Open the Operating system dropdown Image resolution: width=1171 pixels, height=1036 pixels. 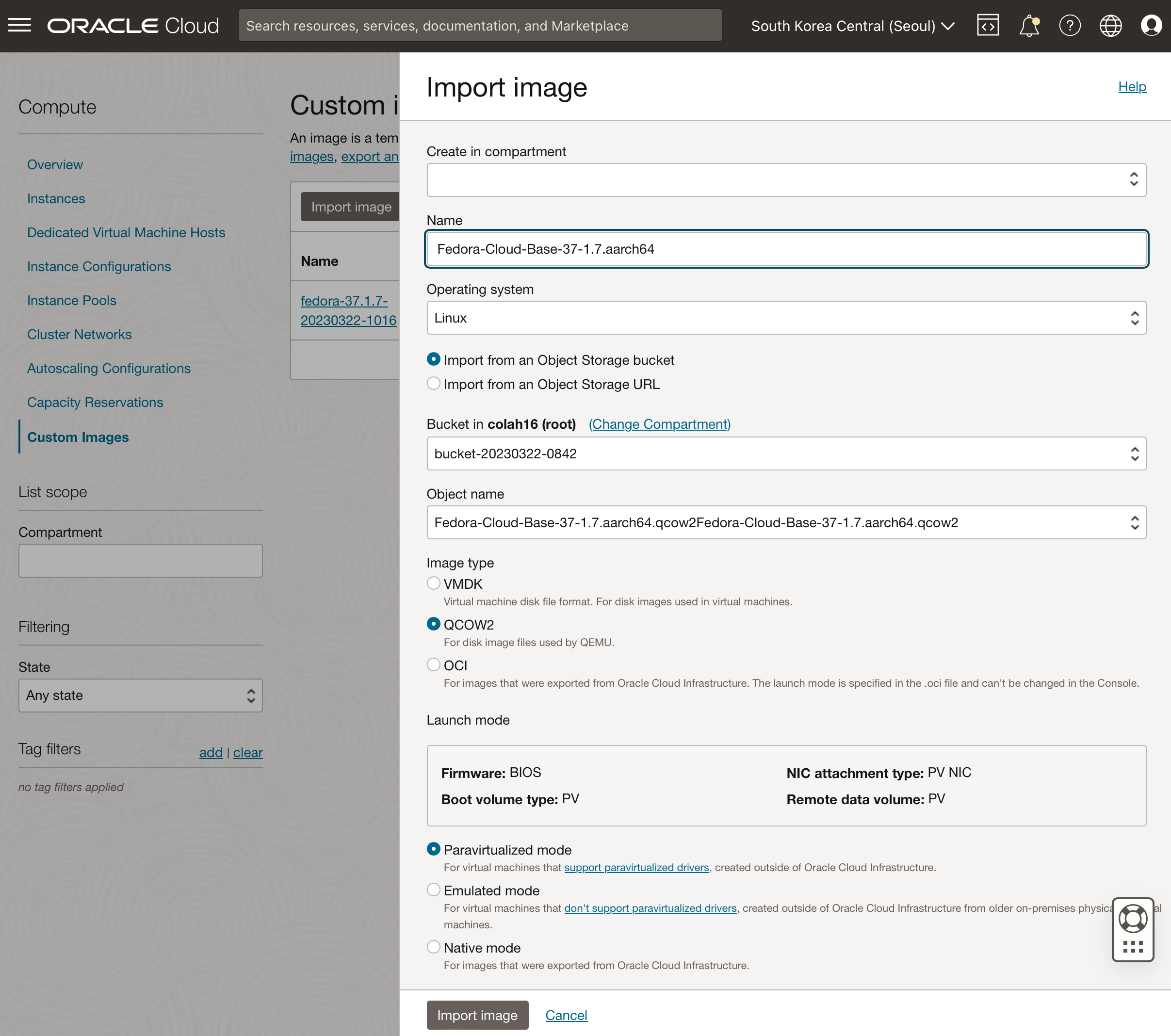[785, 318]
